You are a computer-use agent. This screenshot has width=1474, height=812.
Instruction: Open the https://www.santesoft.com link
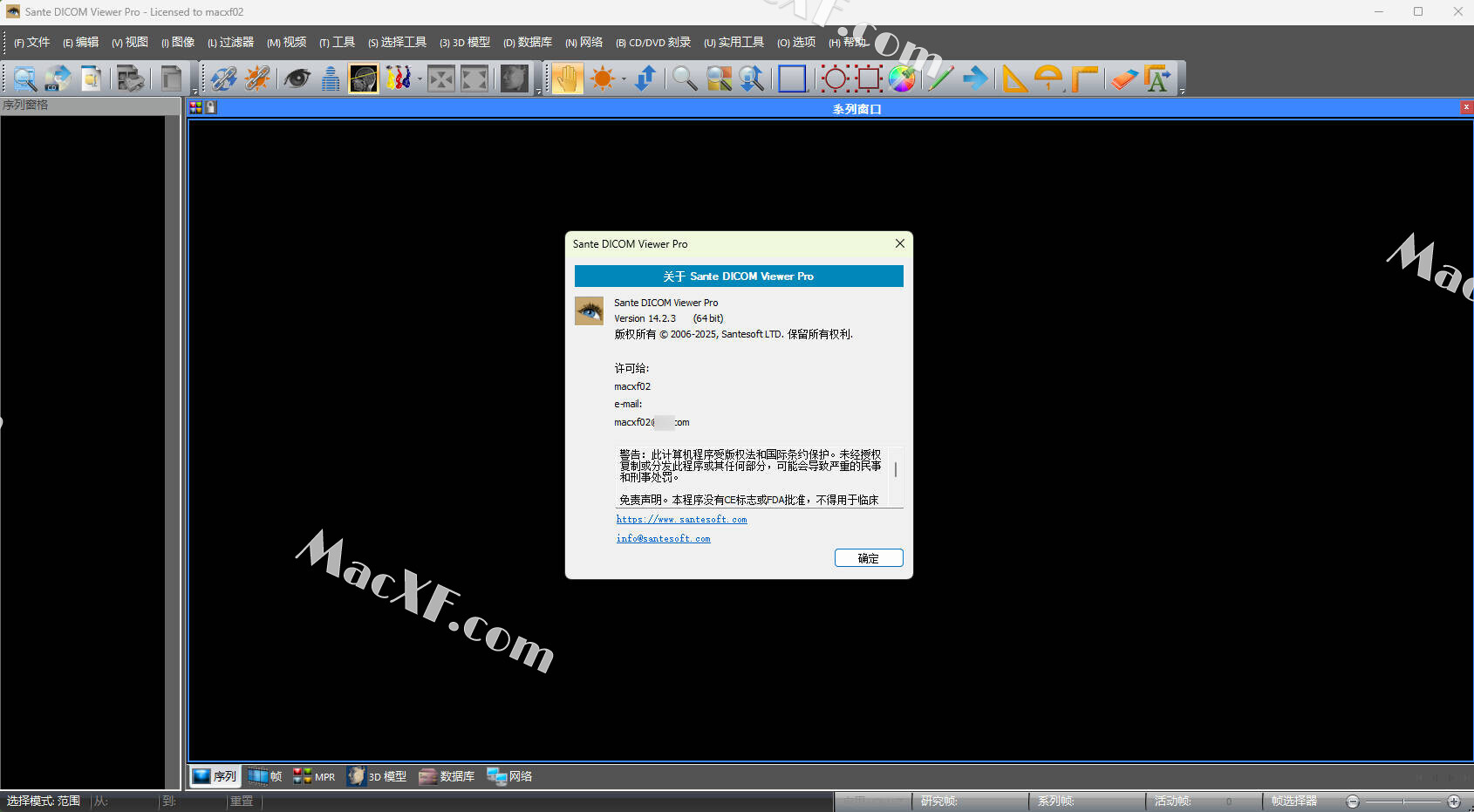(681, 519)
